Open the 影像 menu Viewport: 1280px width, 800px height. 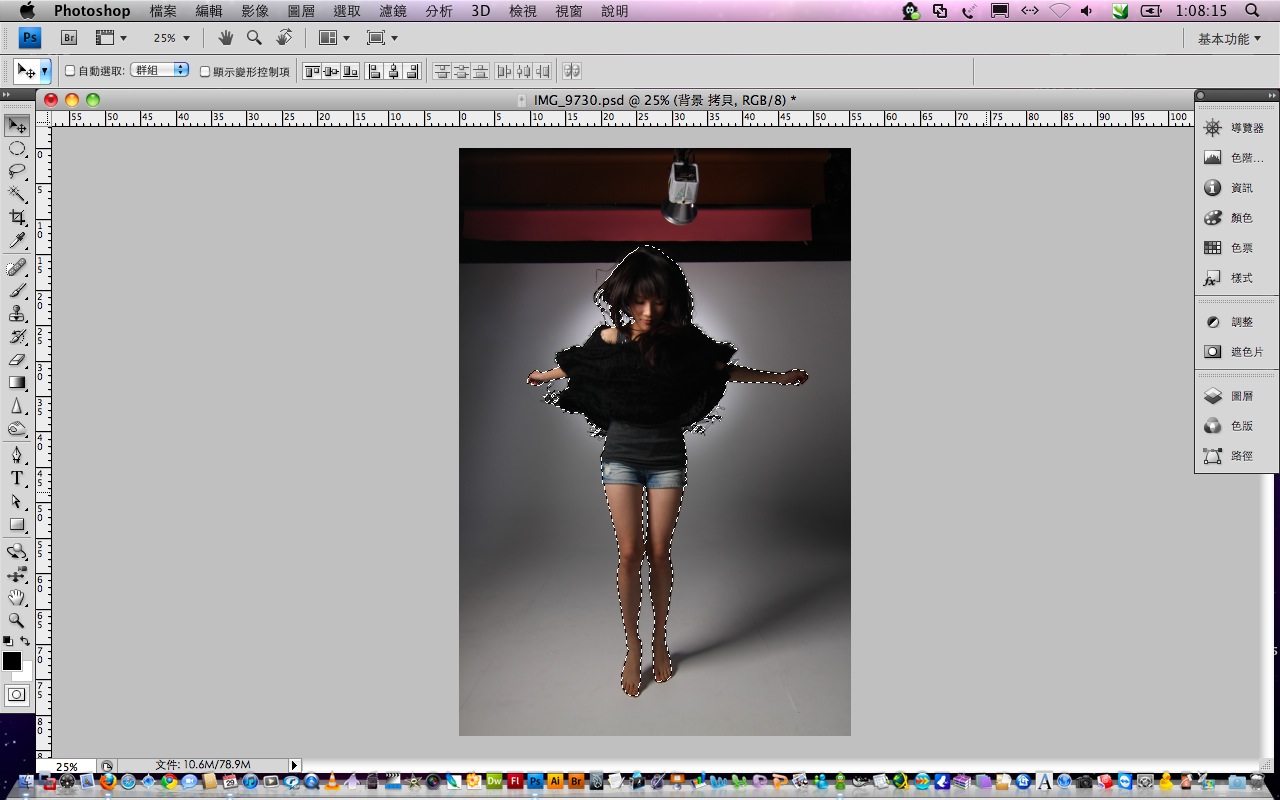(x=255, y=11)
